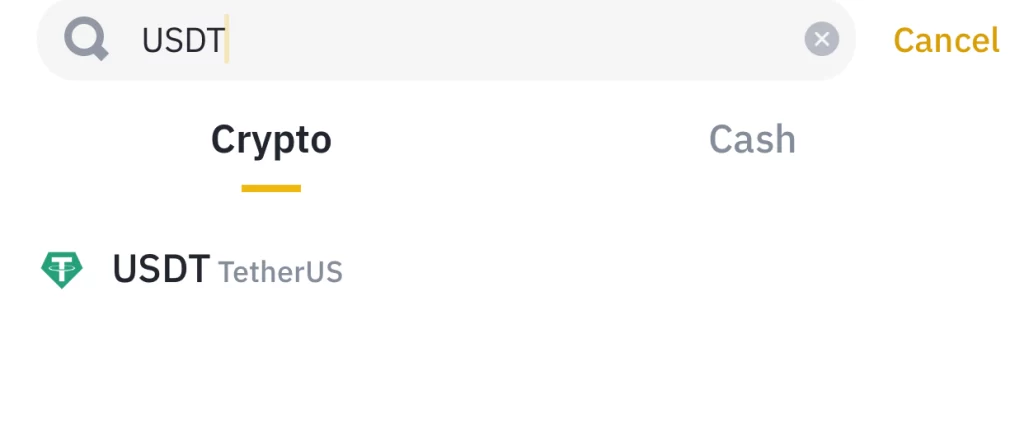Click the search lens left of USDT

point(86,39)
